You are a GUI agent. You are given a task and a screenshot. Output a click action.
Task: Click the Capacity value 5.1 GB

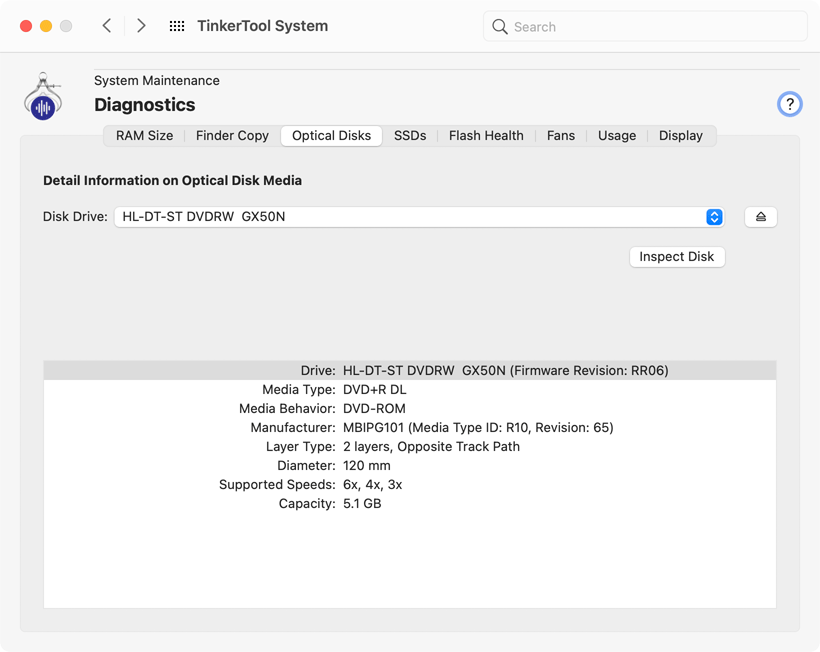(x=362, y=504)
